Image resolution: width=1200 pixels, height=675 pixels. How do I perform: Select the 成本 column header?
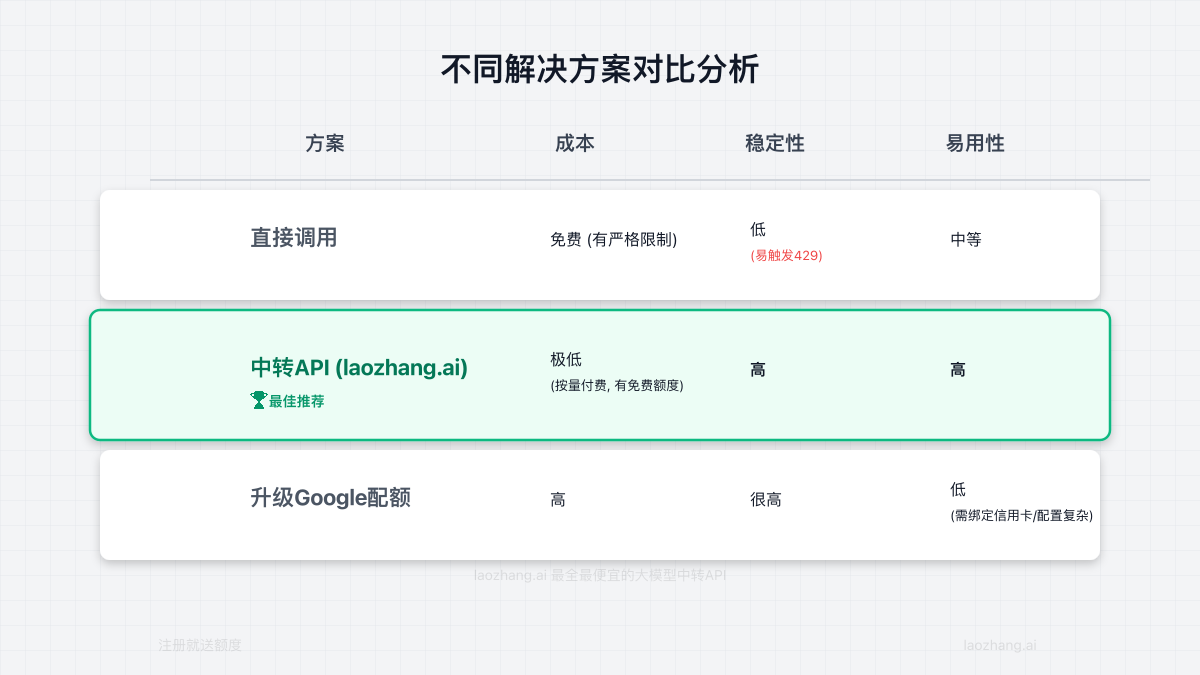click(575, 143)
